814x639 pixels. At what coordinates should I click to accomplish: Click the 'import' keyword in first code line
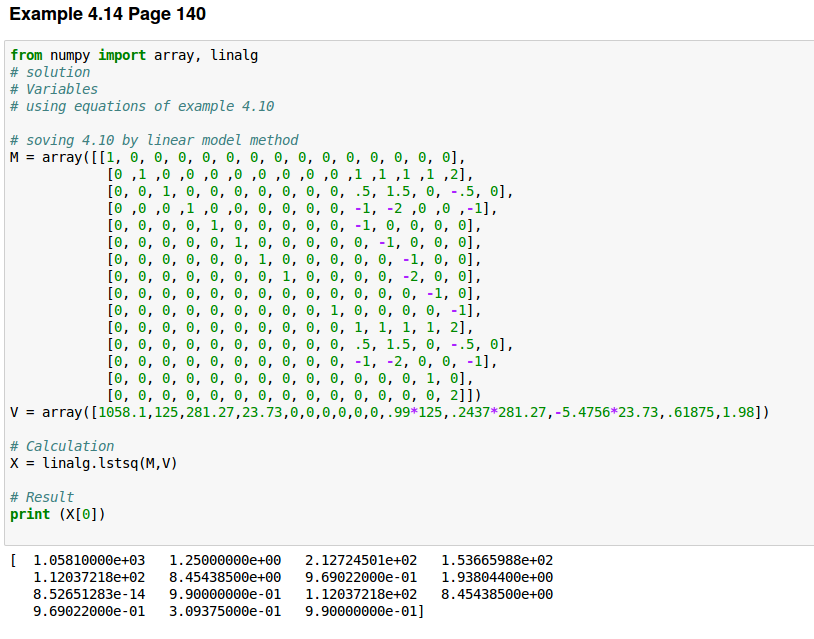pyautogui.click(x=122, y=55)
